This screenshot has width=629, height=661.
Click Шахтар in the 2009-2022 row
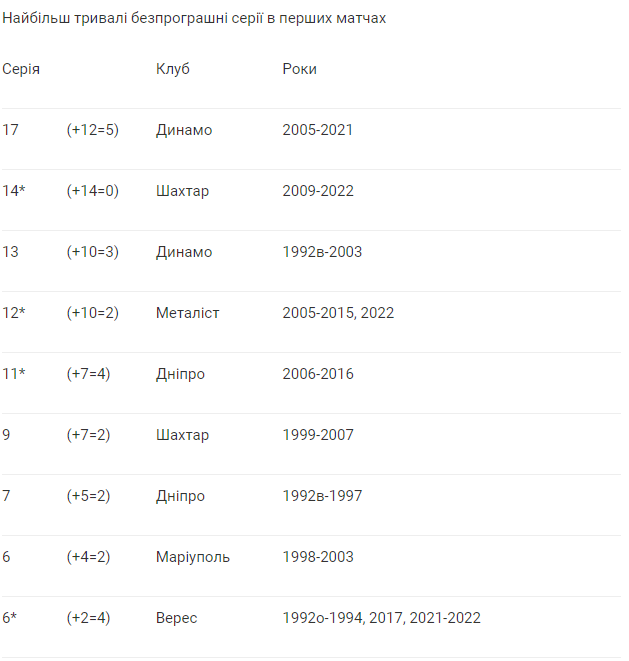(x=182, y=191)
